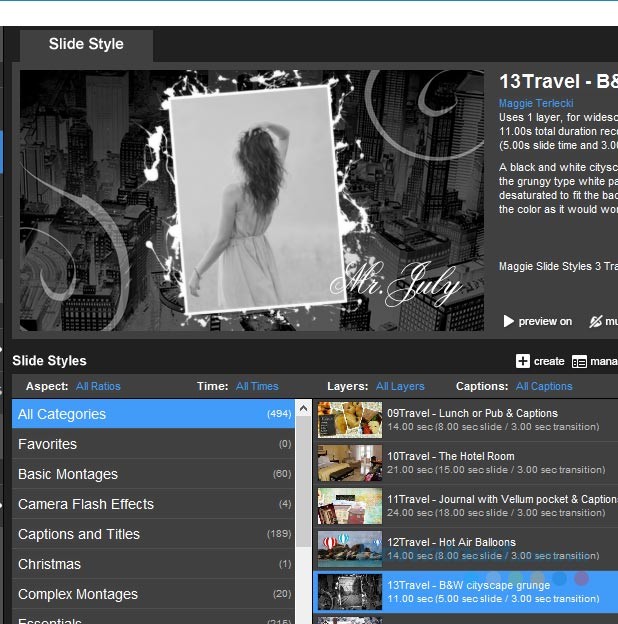This screenshot has width=618, height=624.
Task: Select 09Travel Lunch or Pub thumbnail
Action: [350, 420]
